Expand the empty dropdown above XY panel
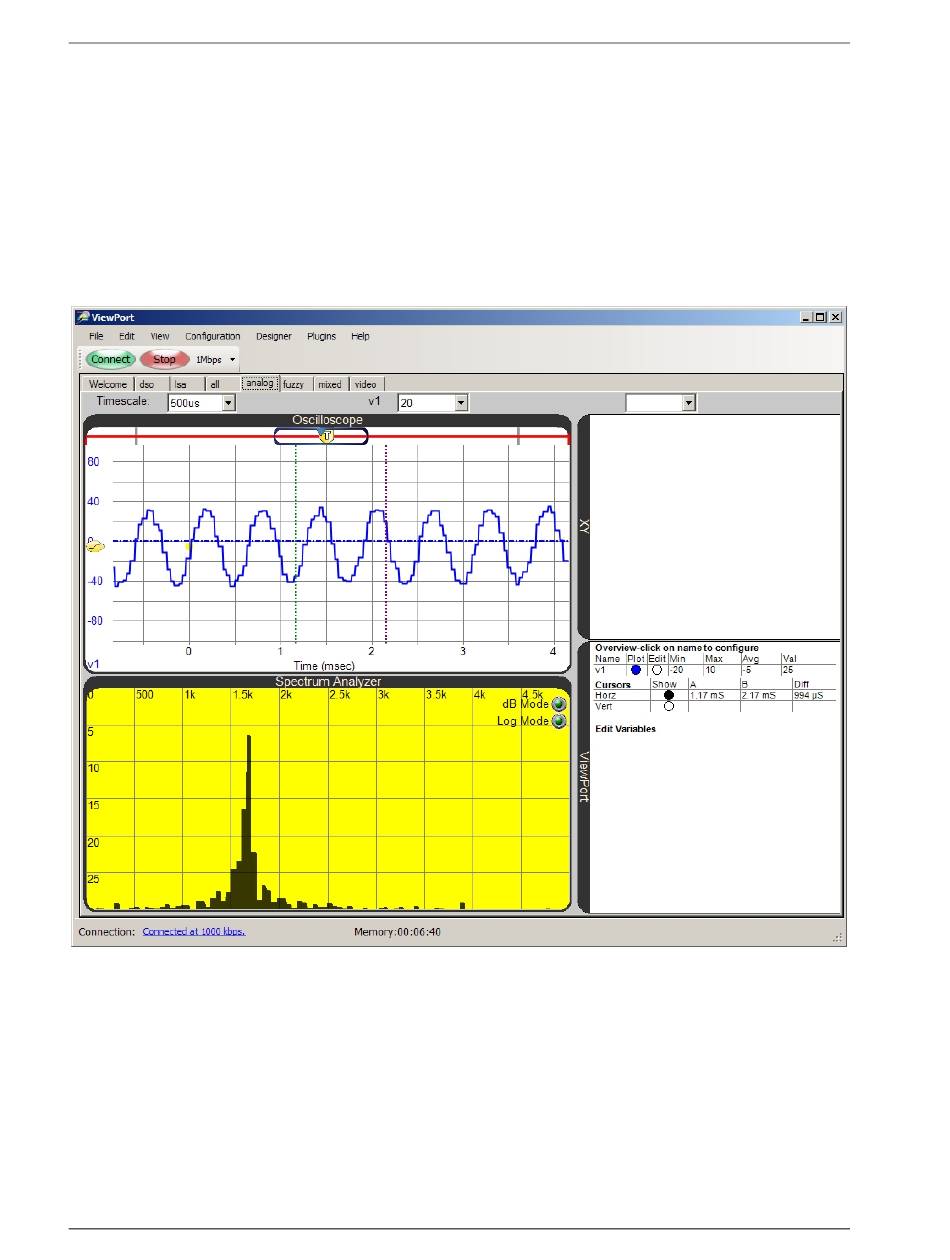 point(688,403)
